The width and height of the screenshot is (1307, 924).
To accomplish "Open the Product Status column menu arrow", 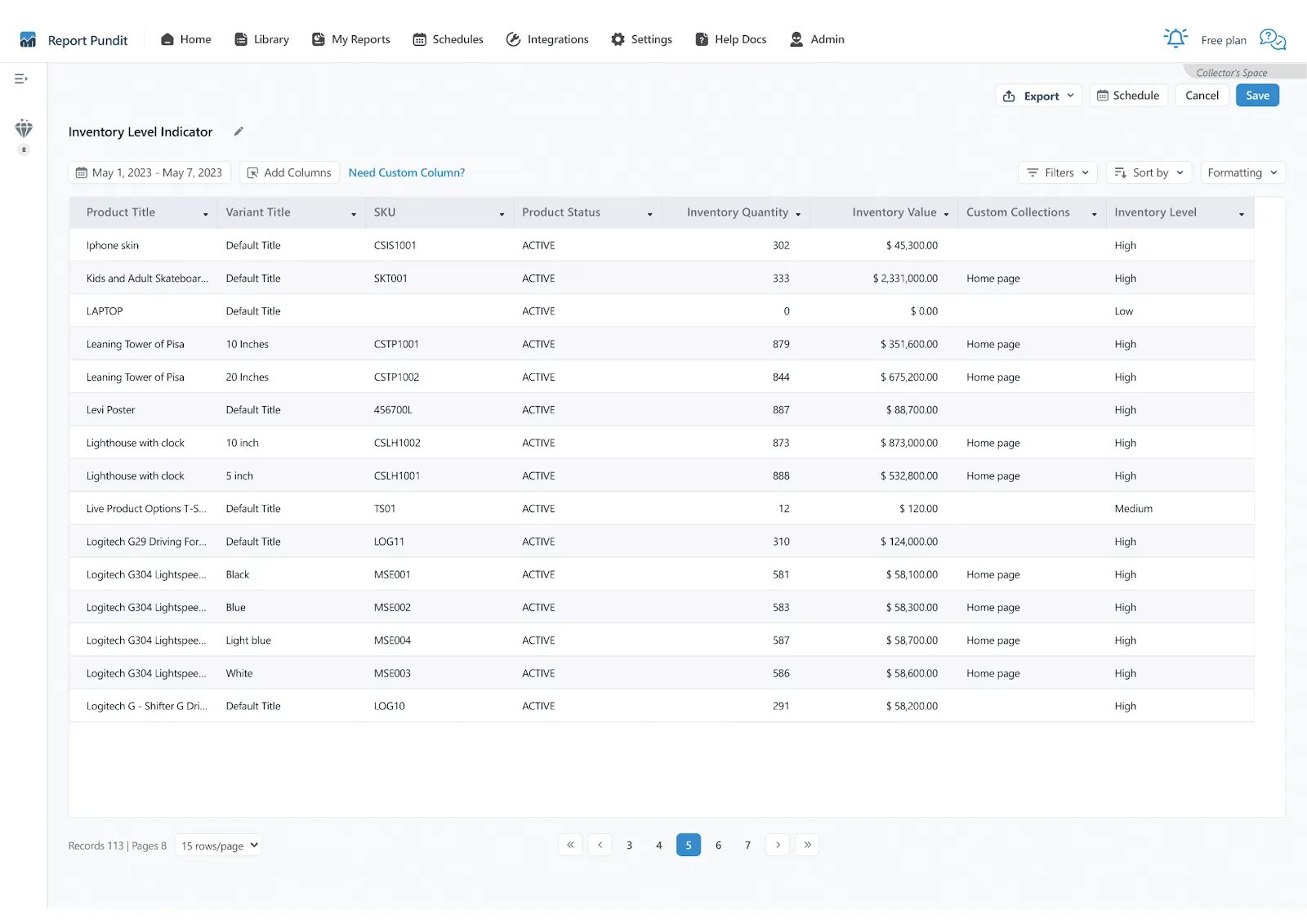I will (650, 214).
